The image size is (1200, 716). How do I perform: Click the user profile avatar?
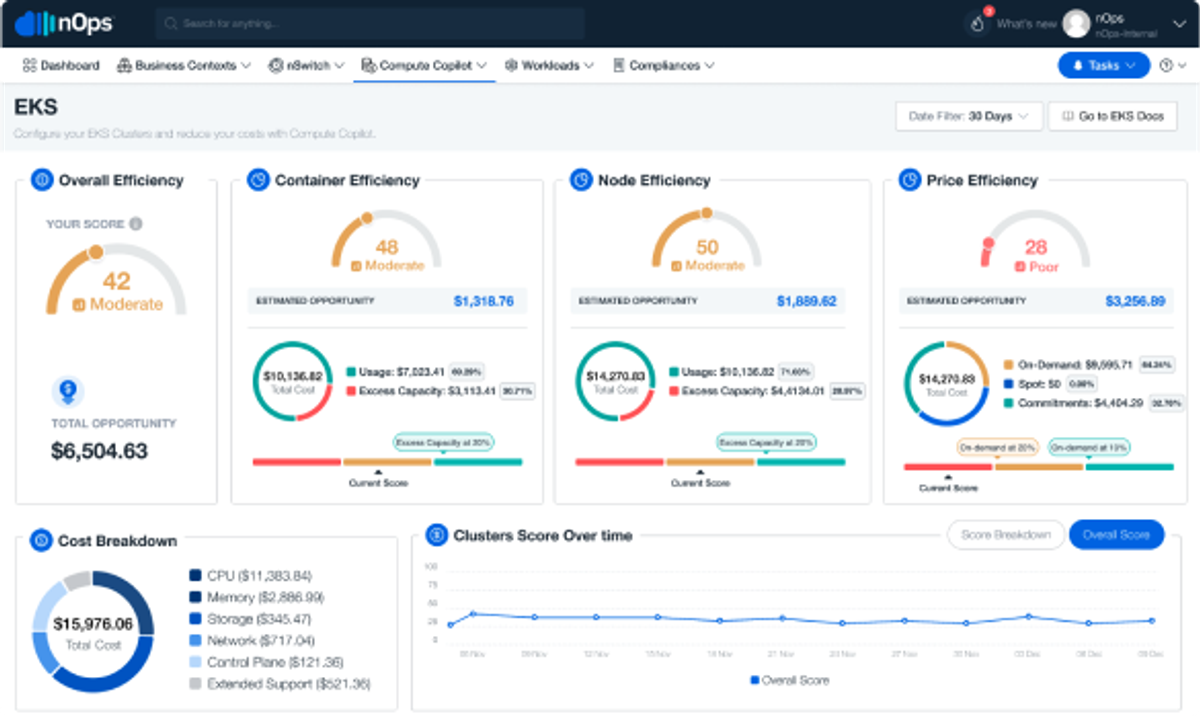point(1075,23)
